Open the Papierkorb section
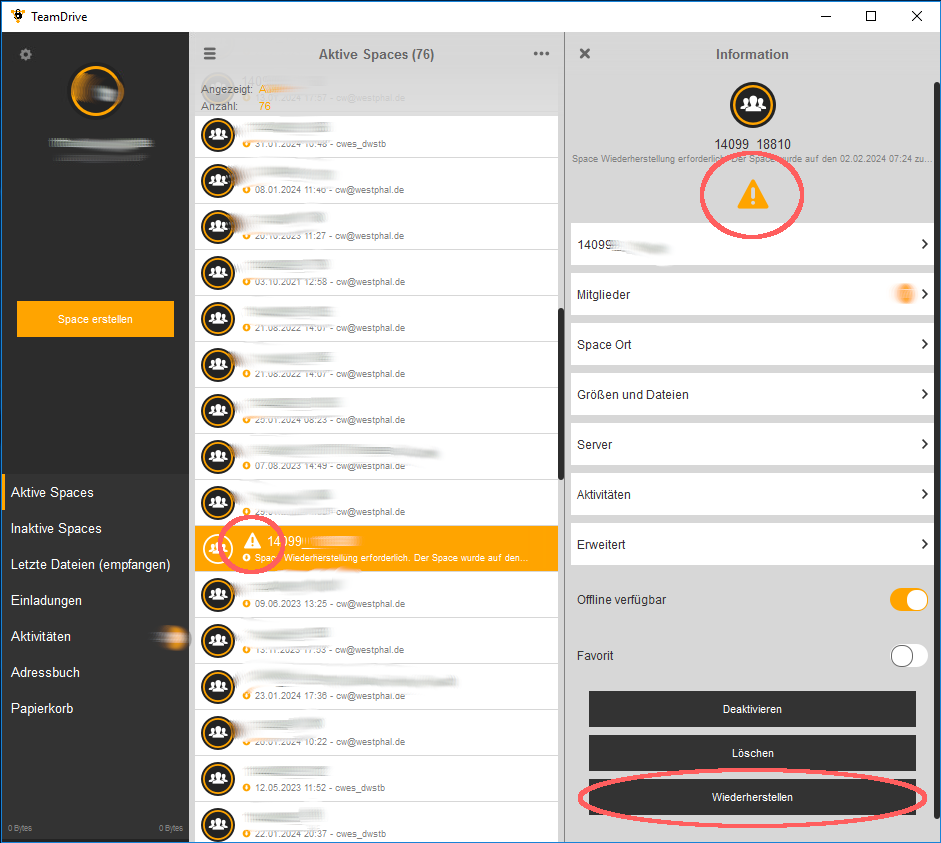Viewport: 941px width, 843px height. coord(42,708)
